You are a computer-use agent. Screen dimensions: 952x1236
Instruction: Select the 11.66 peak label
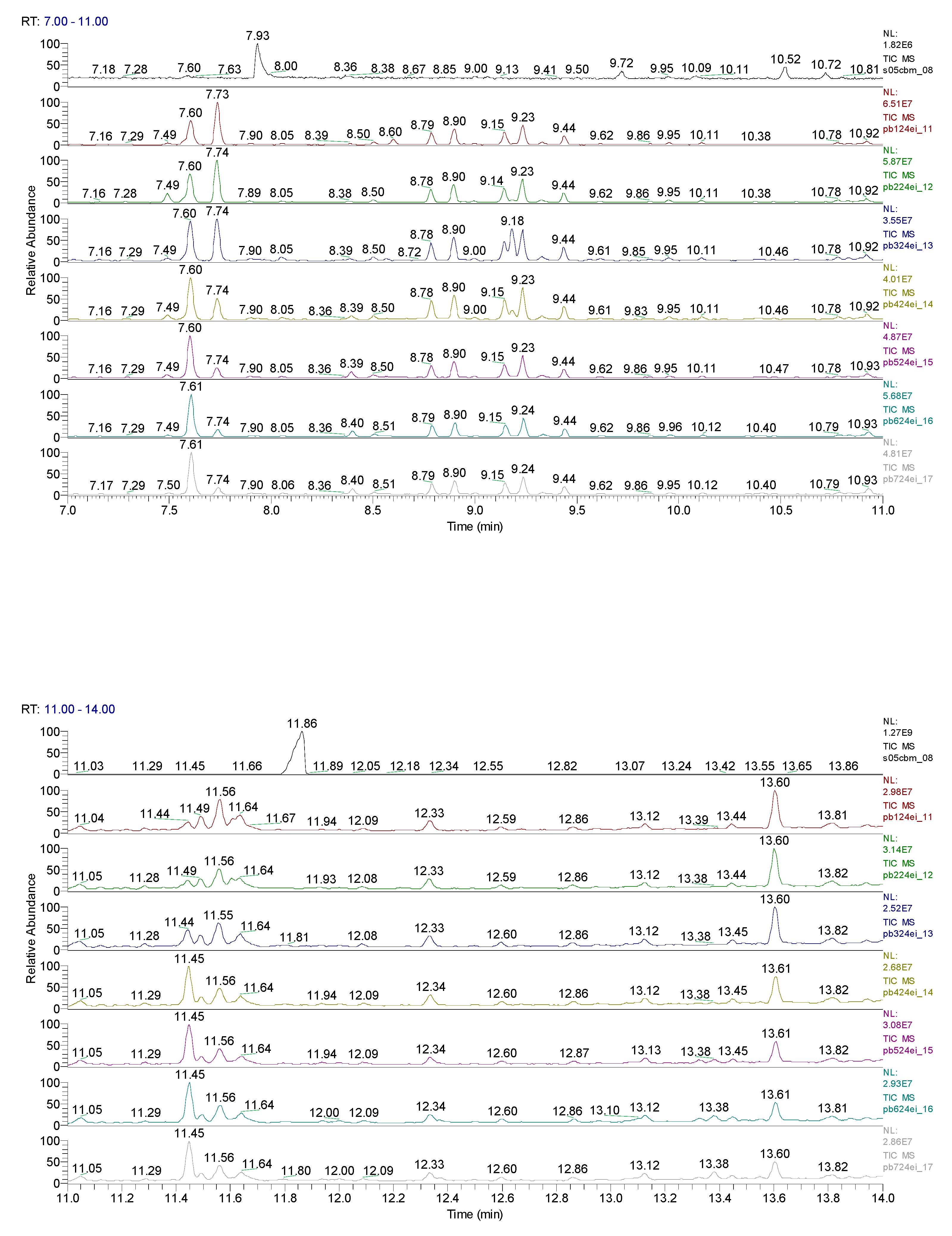click(x=247, y=766)
